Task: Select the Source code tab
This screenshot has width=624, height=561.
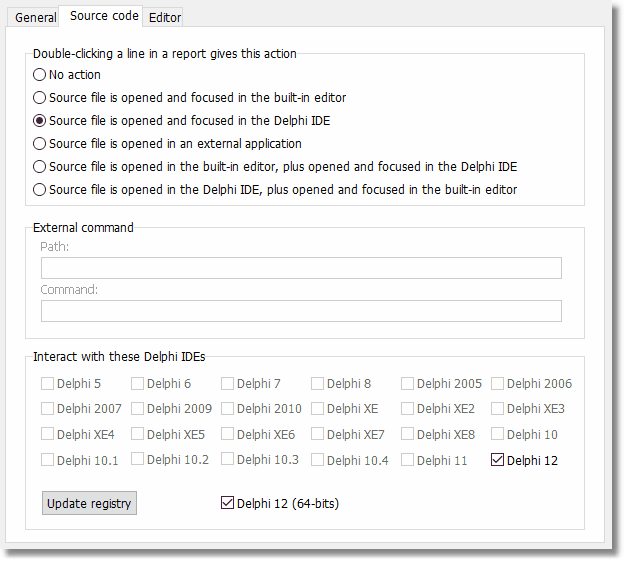Action: coord(104,16)
